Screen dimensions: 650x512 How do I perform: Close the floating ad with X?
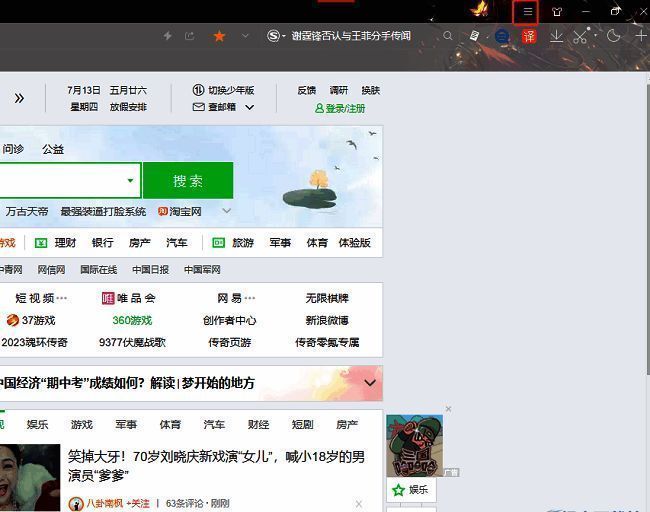[449, 409]
